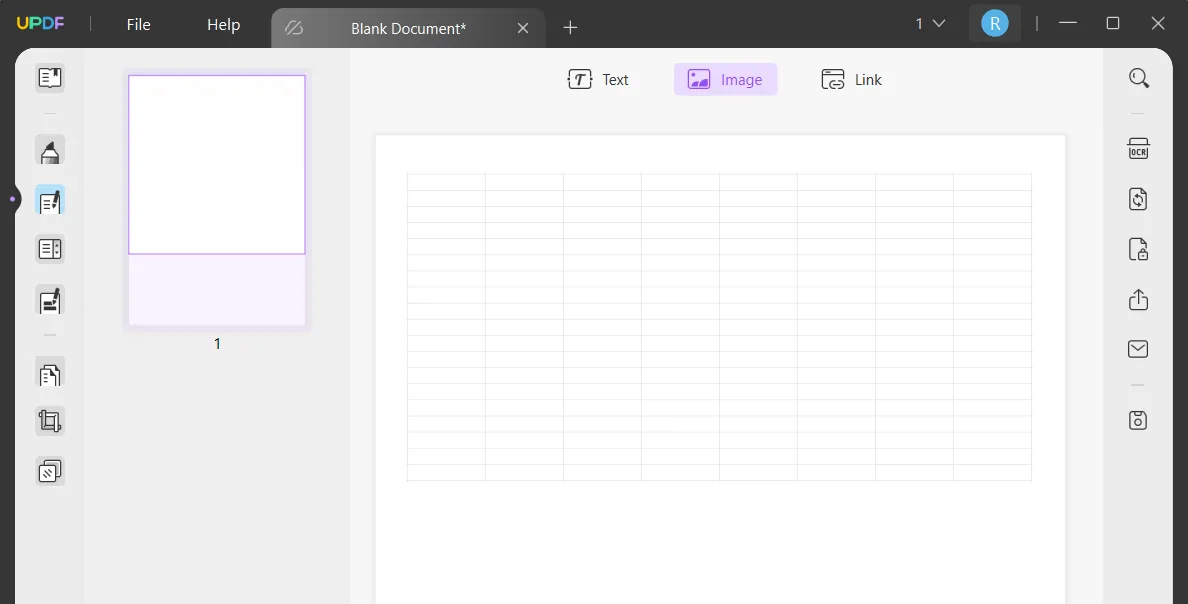1188x604 pixels.
Task: Open the Fill & Sign tool
Action: [50, 300]
